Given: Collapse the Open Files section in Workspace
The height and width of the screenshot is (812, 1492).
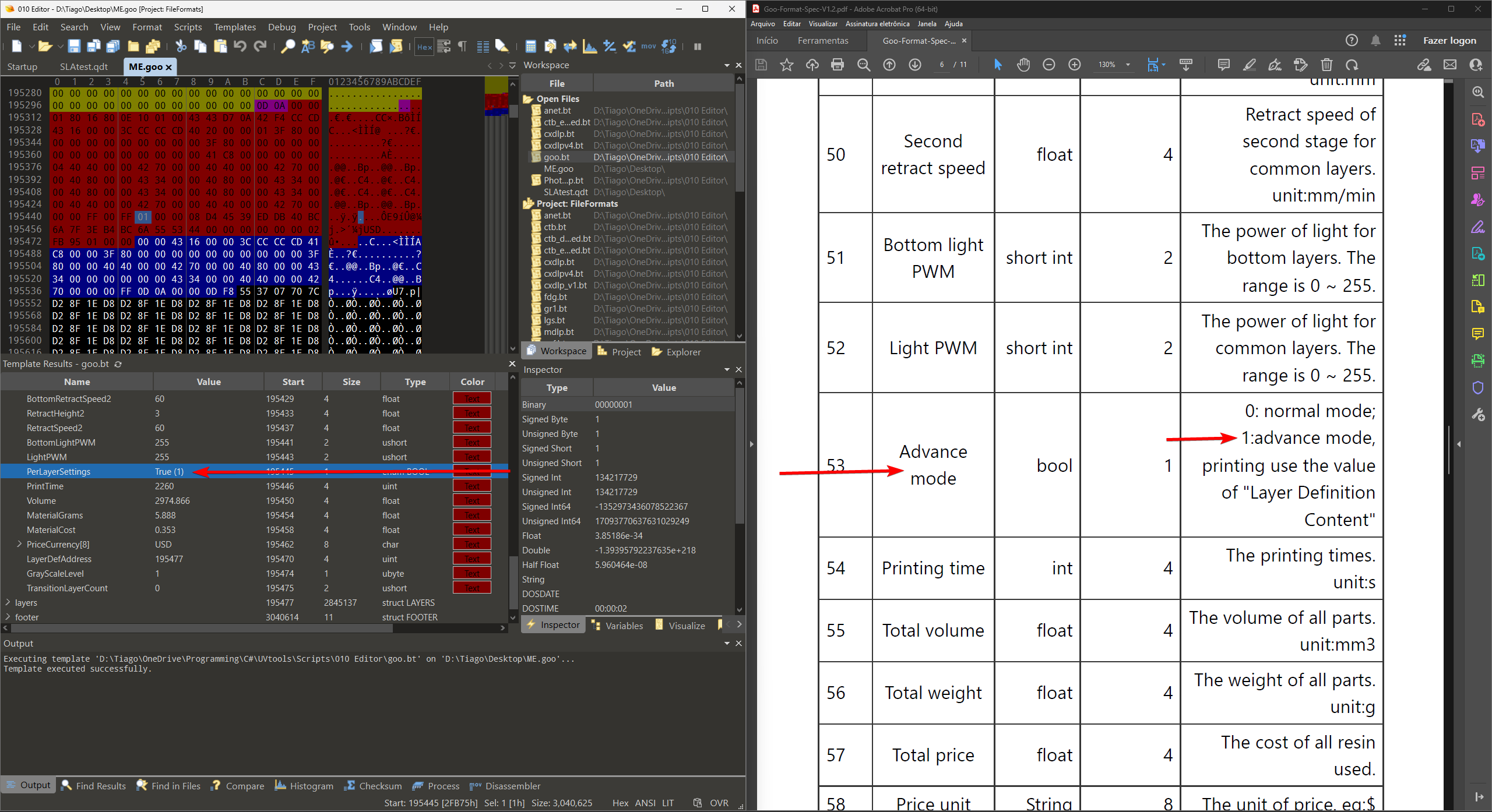Looking at the screenshot, I should (528, 98).
